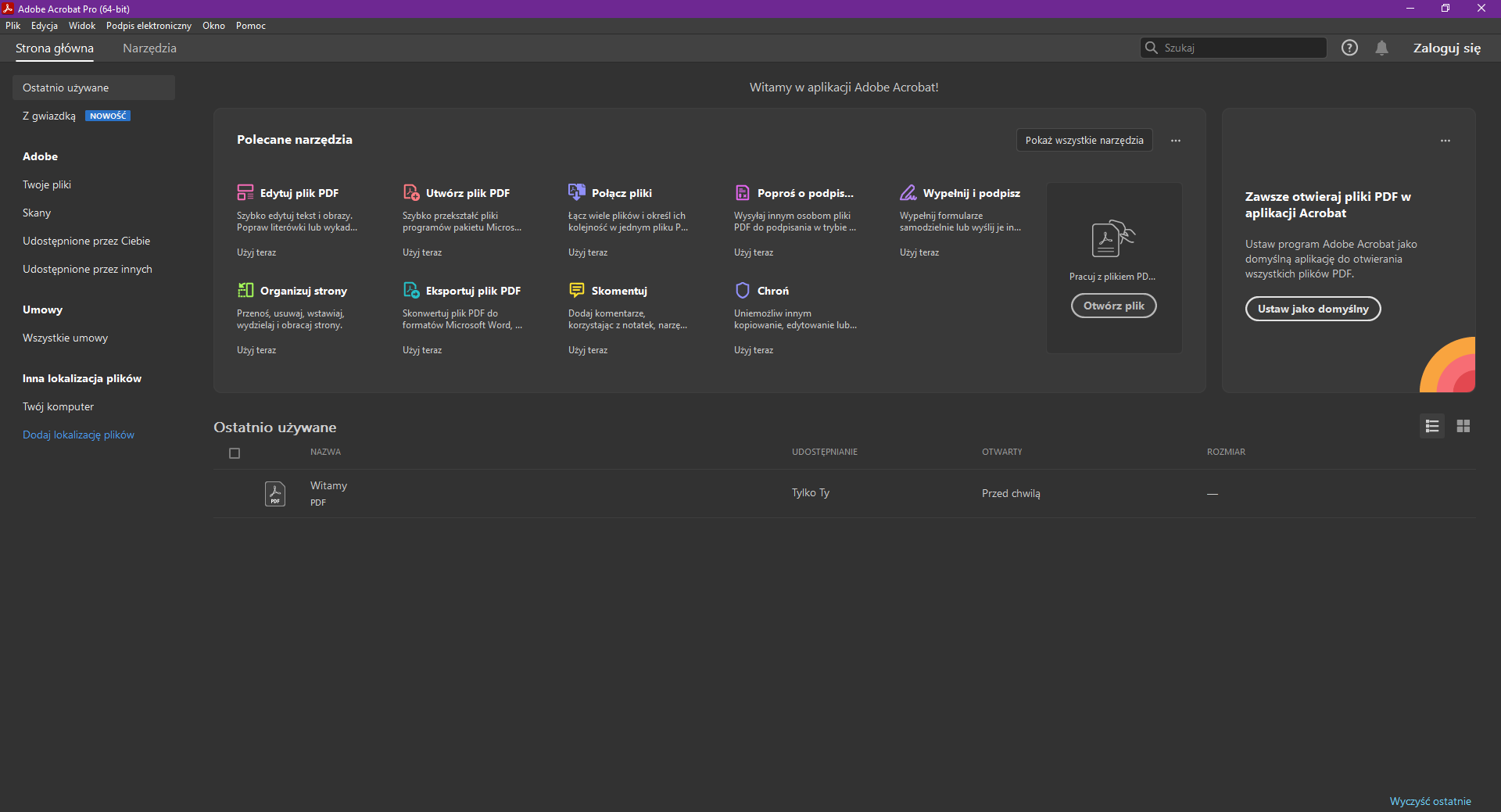
Task: Select the Strona główna tab
Action: 55,48
